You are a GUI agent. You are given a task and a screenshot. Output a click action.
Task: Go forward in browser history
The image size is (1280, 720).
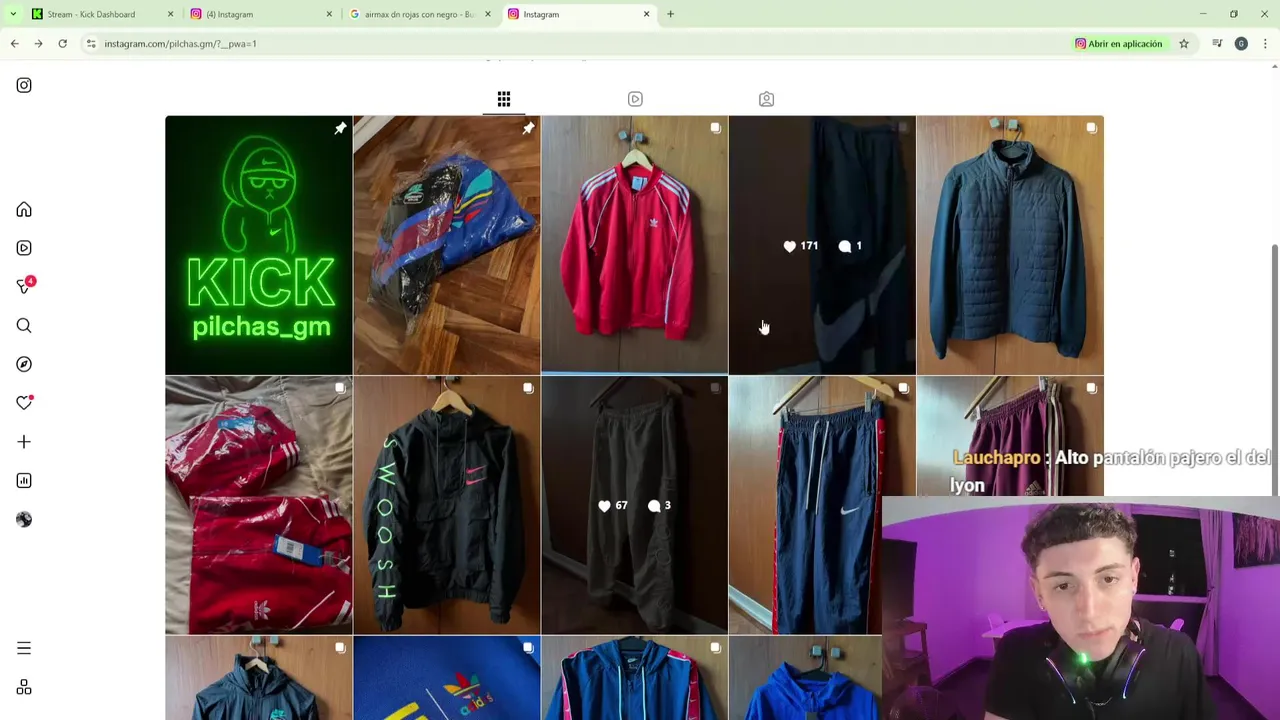coord(38,44)
